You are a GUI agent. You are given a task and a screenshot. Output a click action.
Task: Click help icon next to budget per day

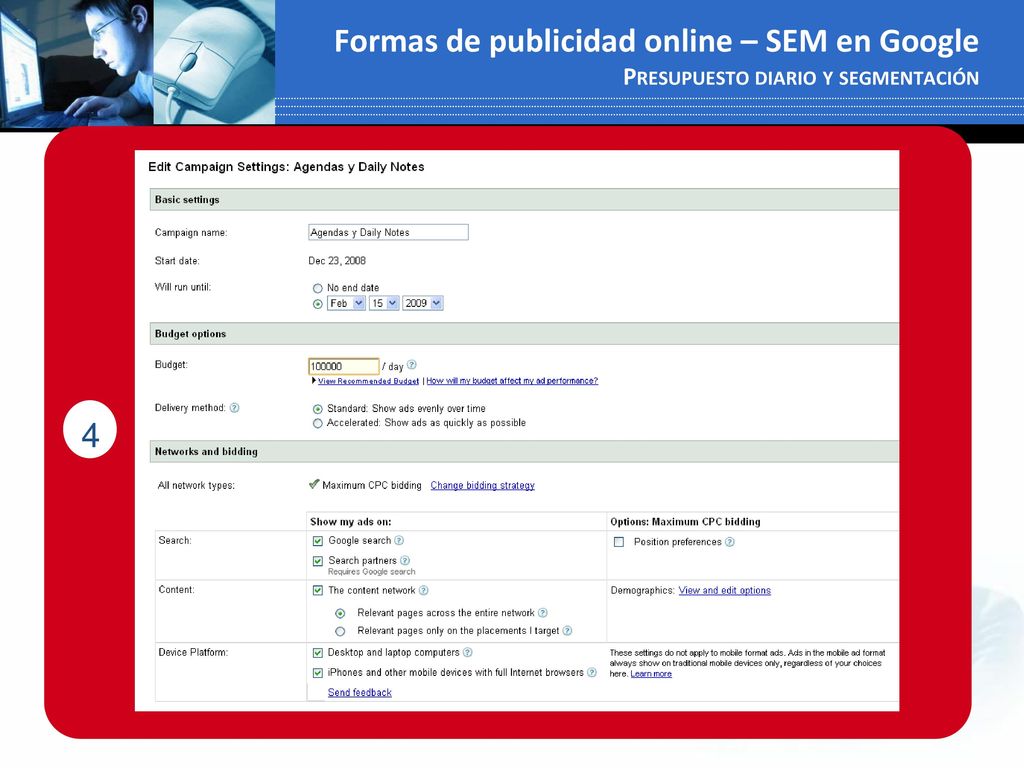[x=411, y=365]
